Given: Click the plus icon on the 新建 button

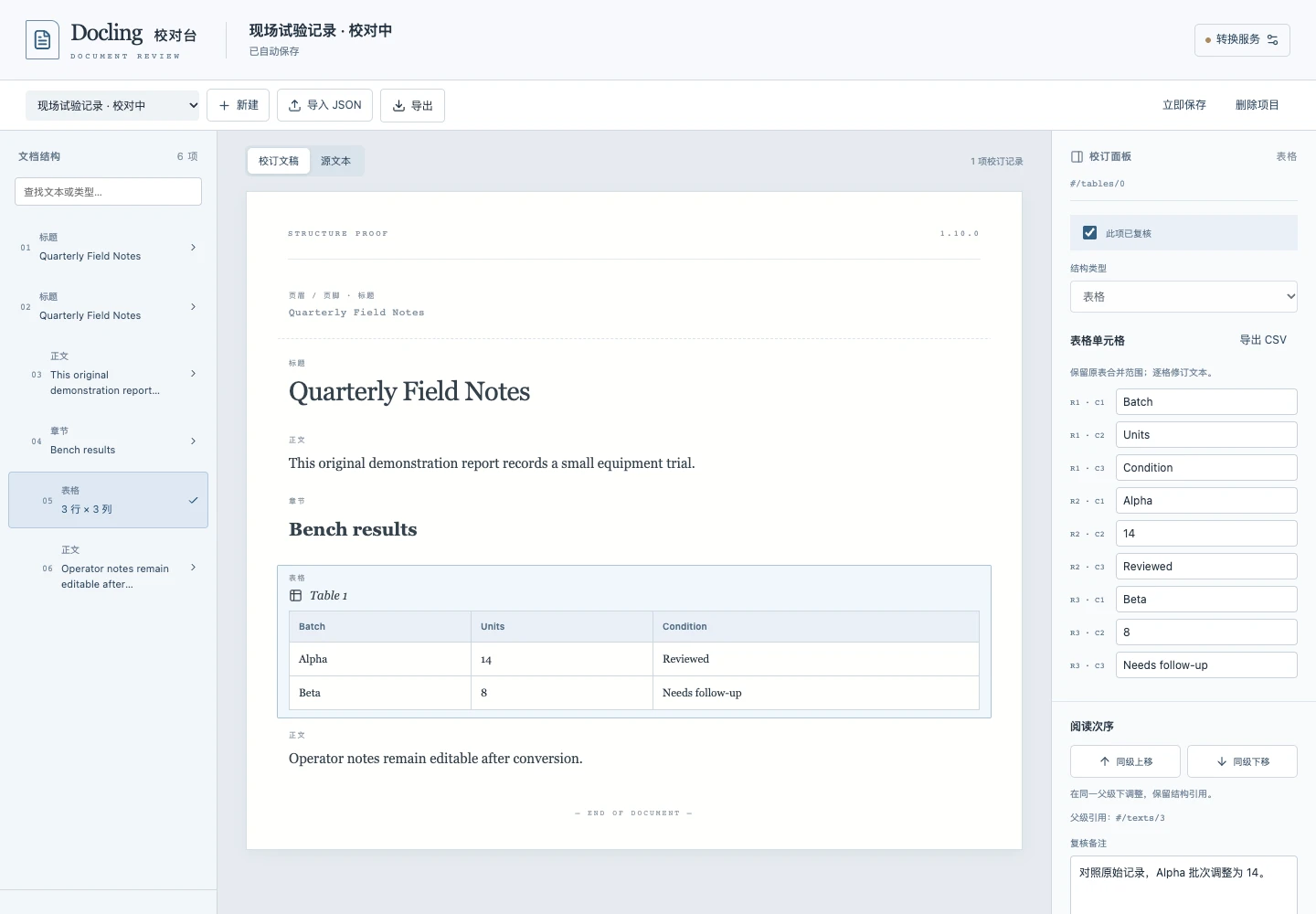Looking at the screenshot, I should [x=224, y=106].
